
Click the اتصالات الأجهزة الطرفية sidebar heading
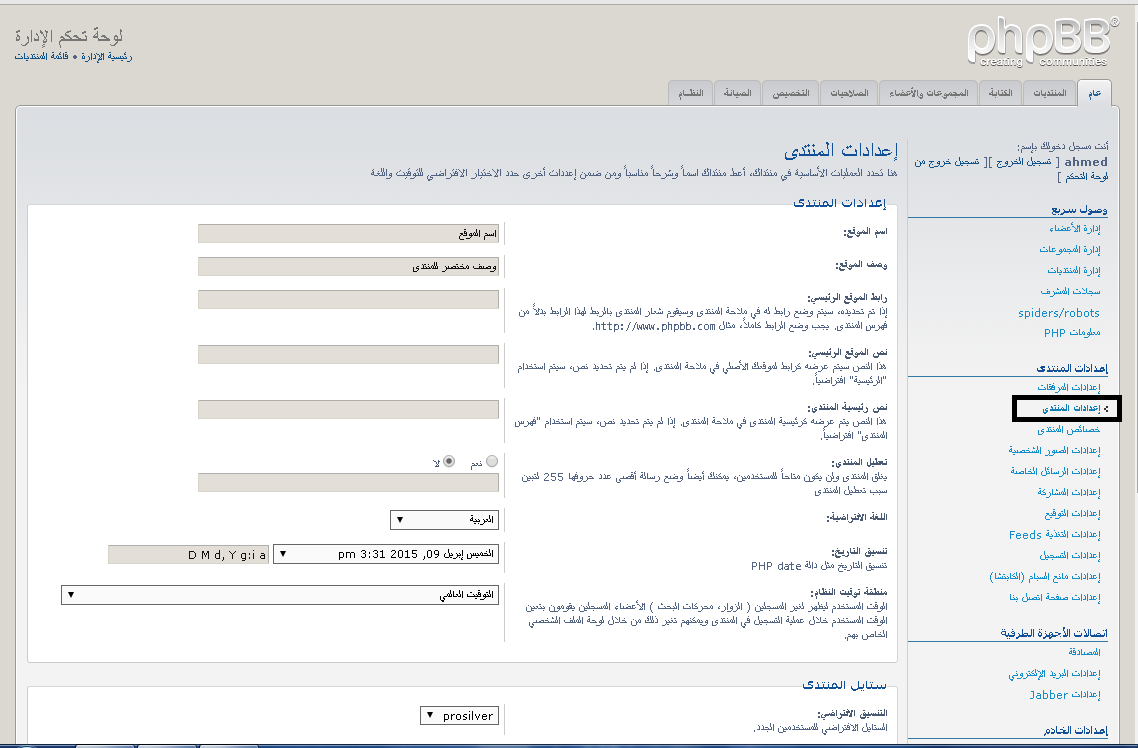[x=1054, y=633]
